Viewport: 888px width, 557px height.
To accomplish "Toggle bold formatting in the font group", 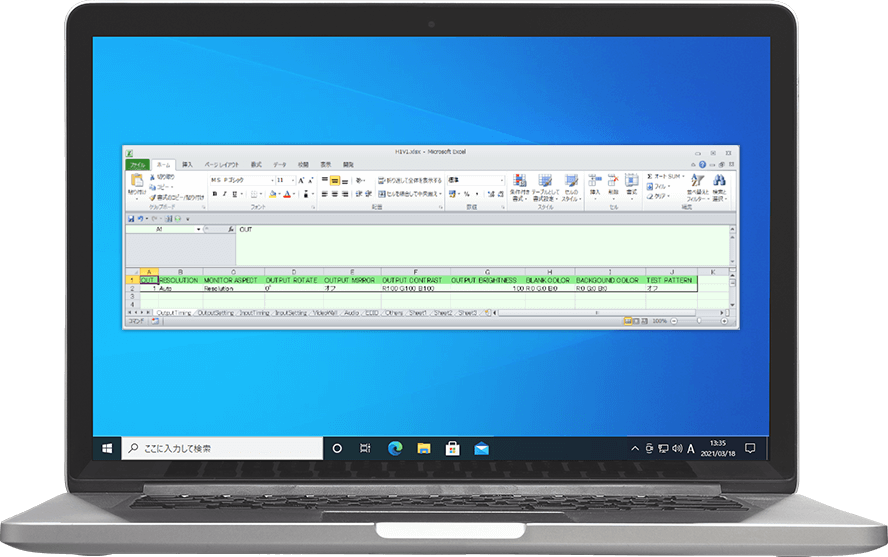I will click(213, 194).
